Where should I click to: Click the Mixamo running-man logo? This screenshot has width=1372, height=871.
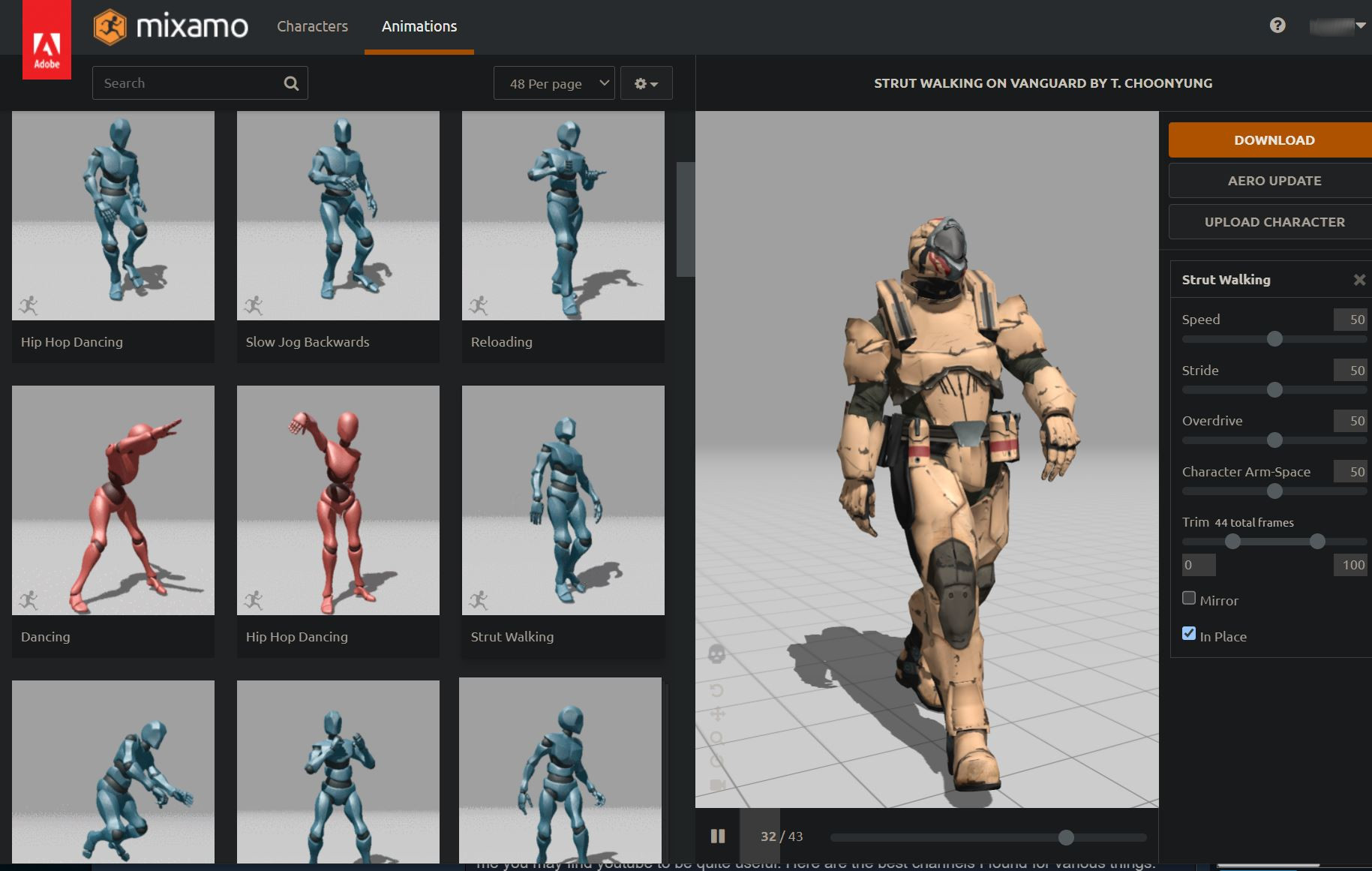pyautogui.click(x=110, y=27)
